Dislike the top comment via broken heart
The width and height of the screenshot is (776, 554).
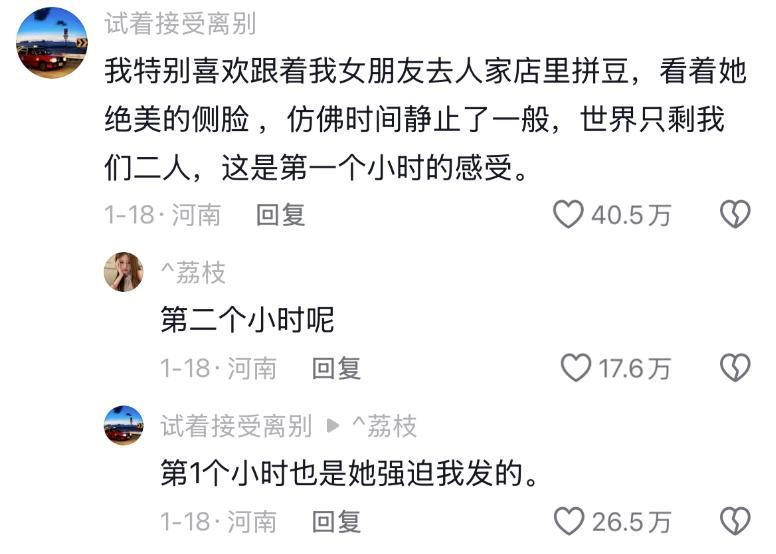click(735, 214)
